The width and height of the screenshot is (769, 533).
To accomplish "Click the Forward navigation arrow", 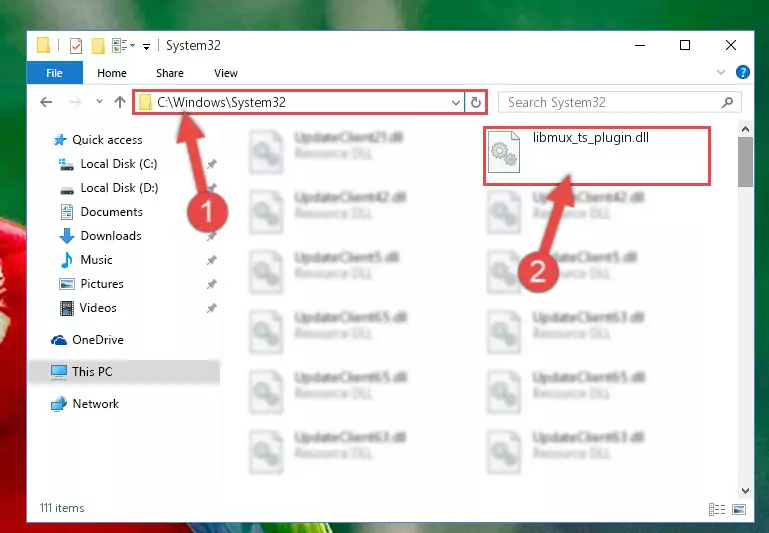I will 75,102.
